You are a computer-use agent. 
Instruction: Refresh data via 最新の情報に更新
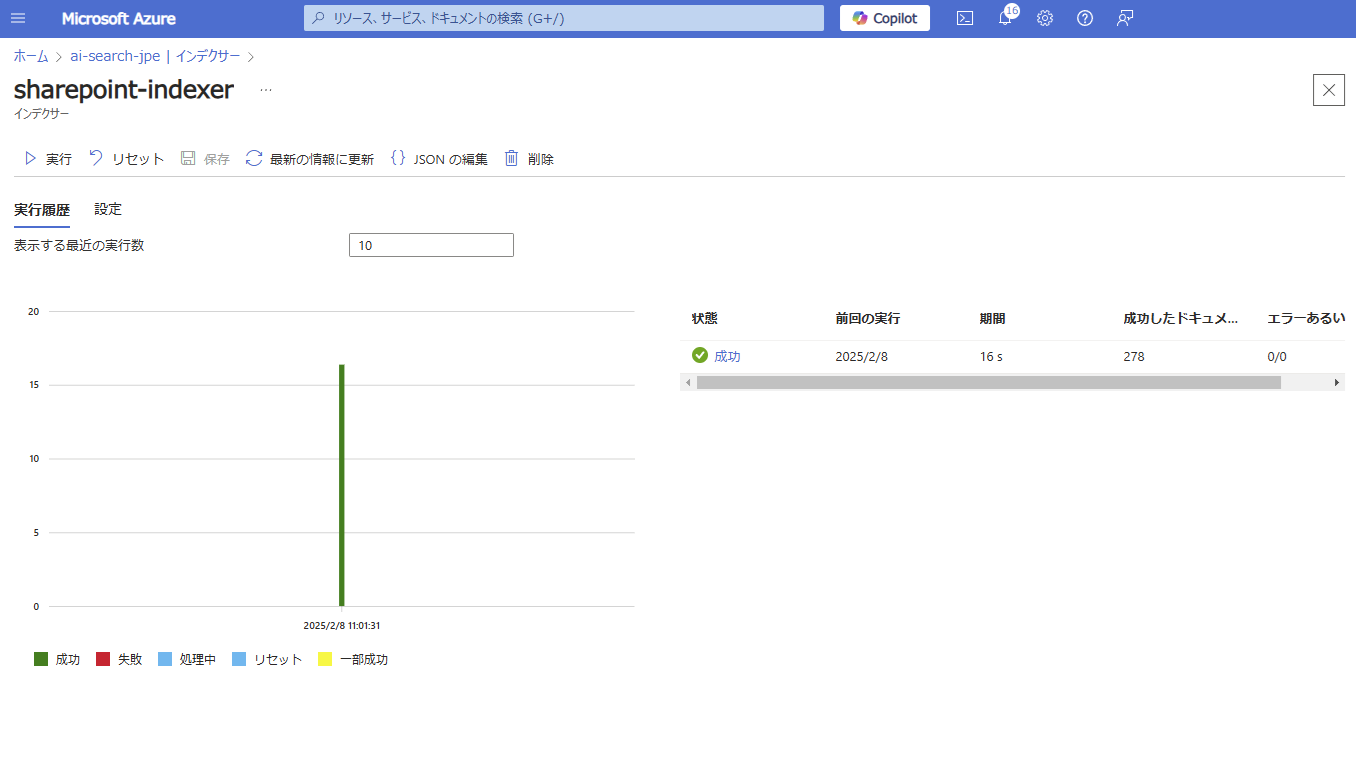click(312, 158)
